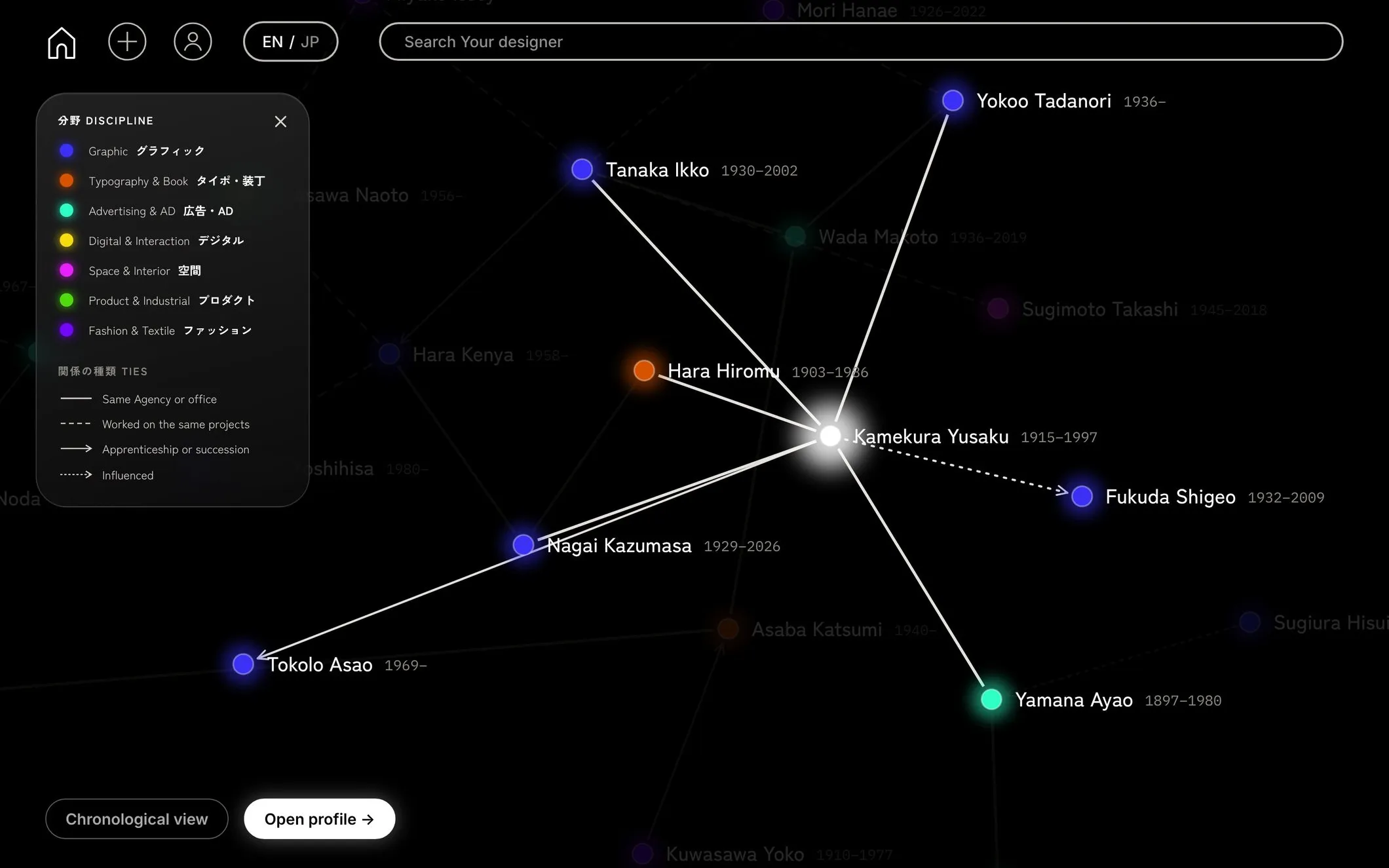Click Worked on the same projects tie

[155, 425]
